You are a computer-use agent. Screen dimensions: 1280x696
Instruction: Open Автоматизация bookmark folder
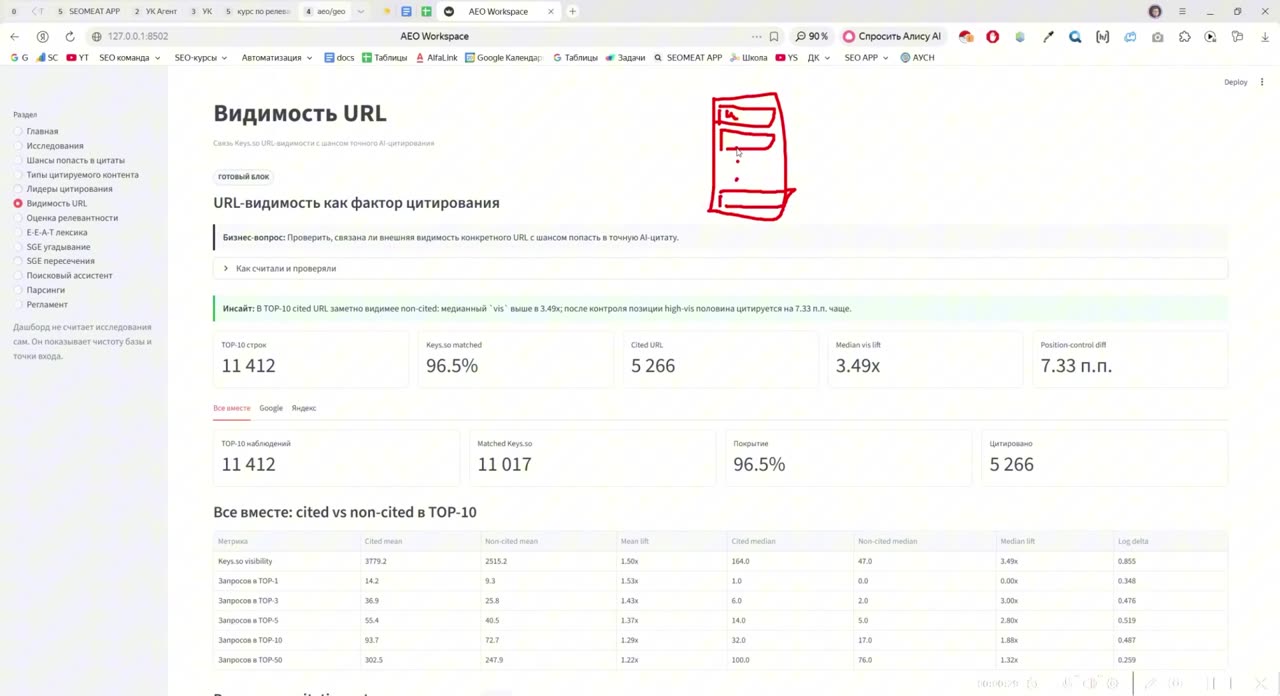click(x=277, y=58)
